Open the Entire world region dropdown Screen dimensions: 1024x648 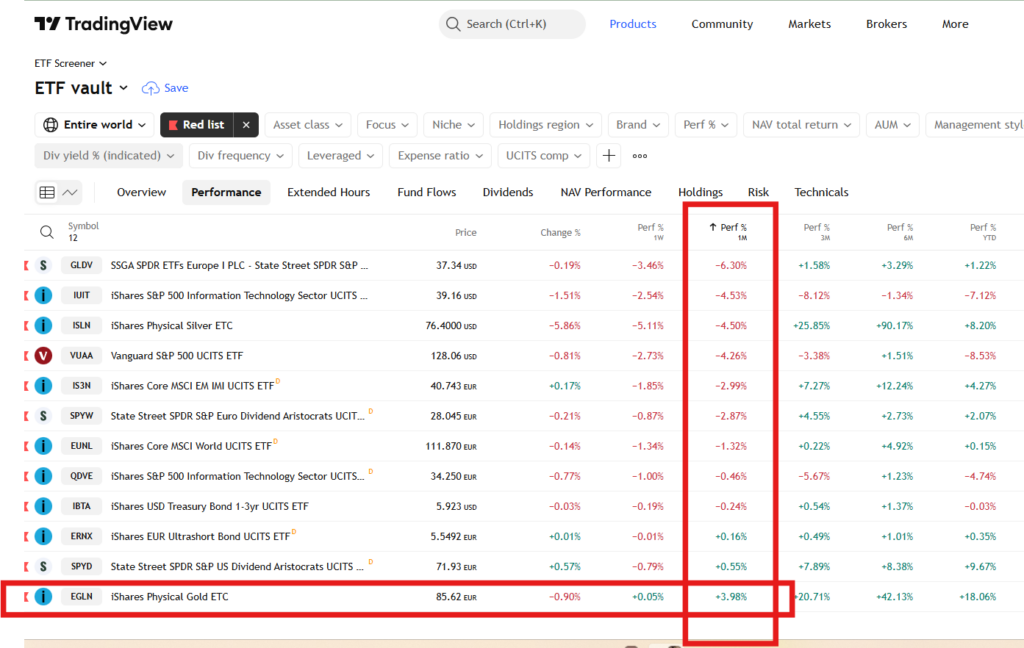click(x=95, y=125)
